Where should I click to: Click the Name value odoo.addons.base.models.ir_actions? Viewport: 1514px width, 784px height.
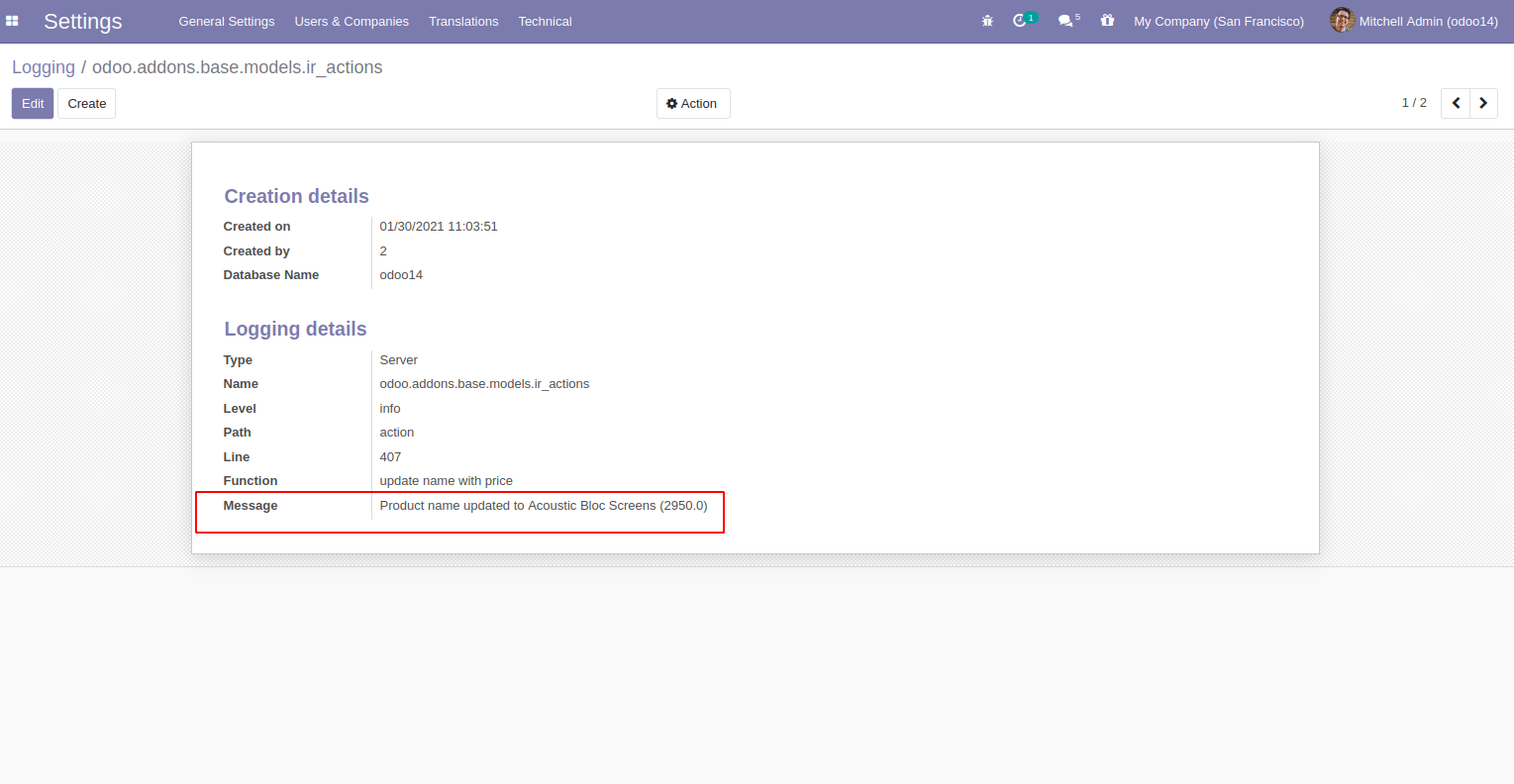pos(484,384)
